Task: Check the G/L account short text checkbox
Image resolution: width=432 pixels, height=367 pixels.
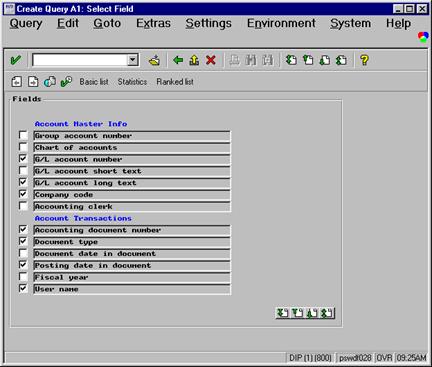Action: 23,171
